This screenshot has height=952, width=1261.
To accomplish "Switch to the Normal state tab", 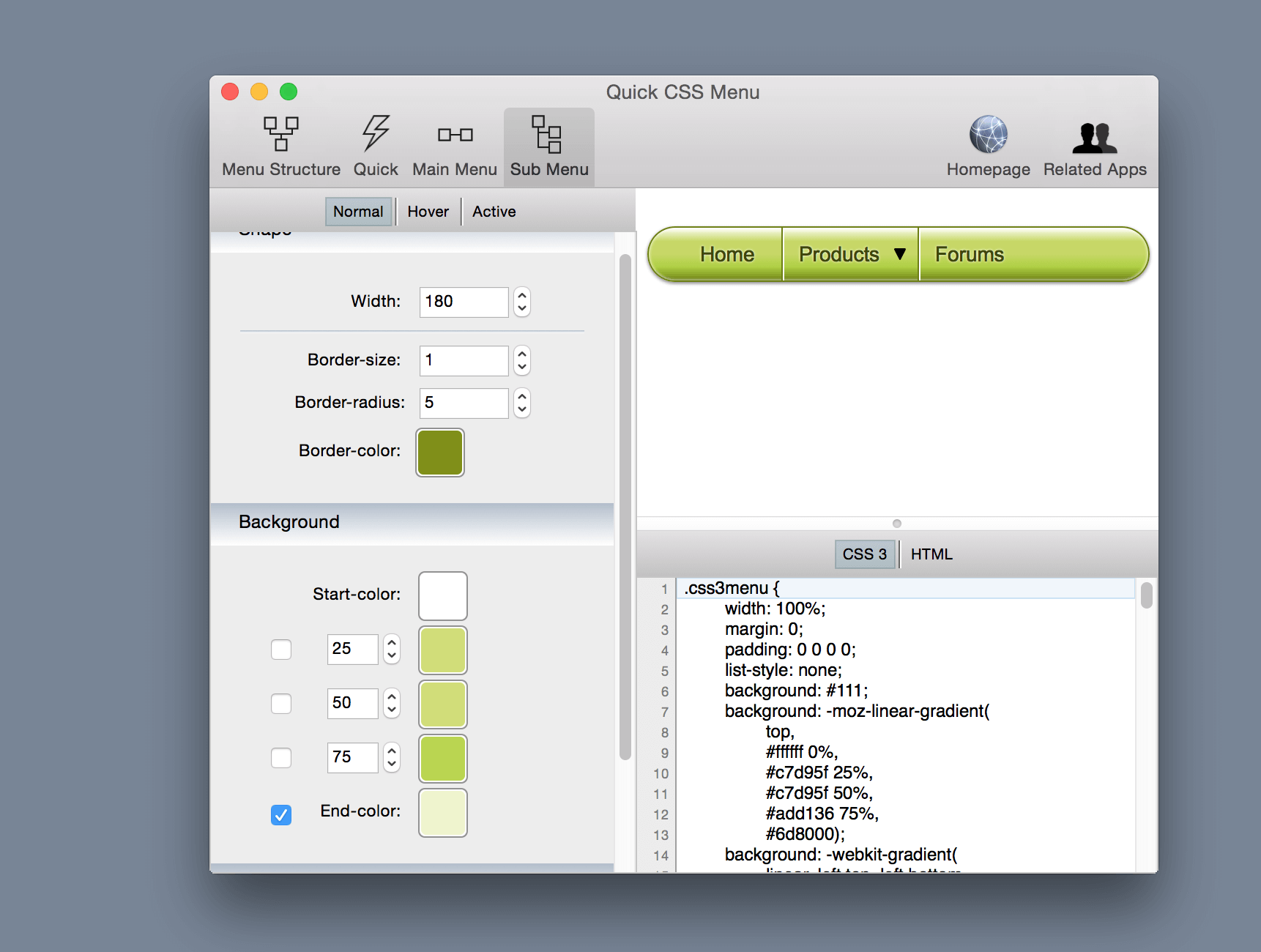I will coord(358,212).
